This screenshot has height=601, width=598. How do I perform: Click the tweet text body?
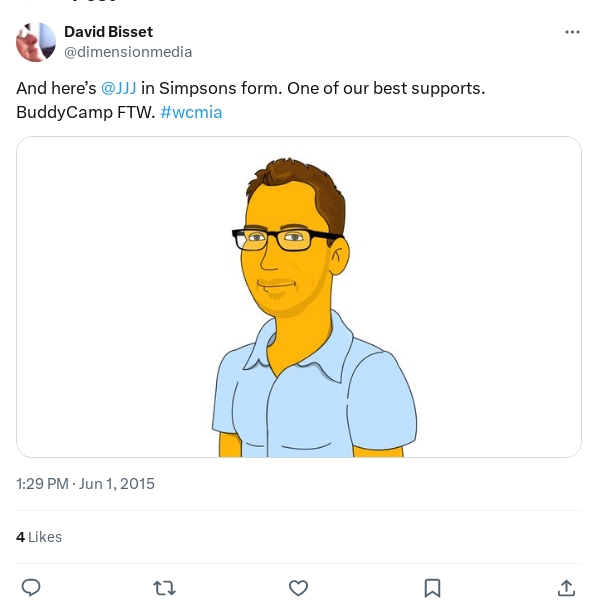(x=251, y=100)
